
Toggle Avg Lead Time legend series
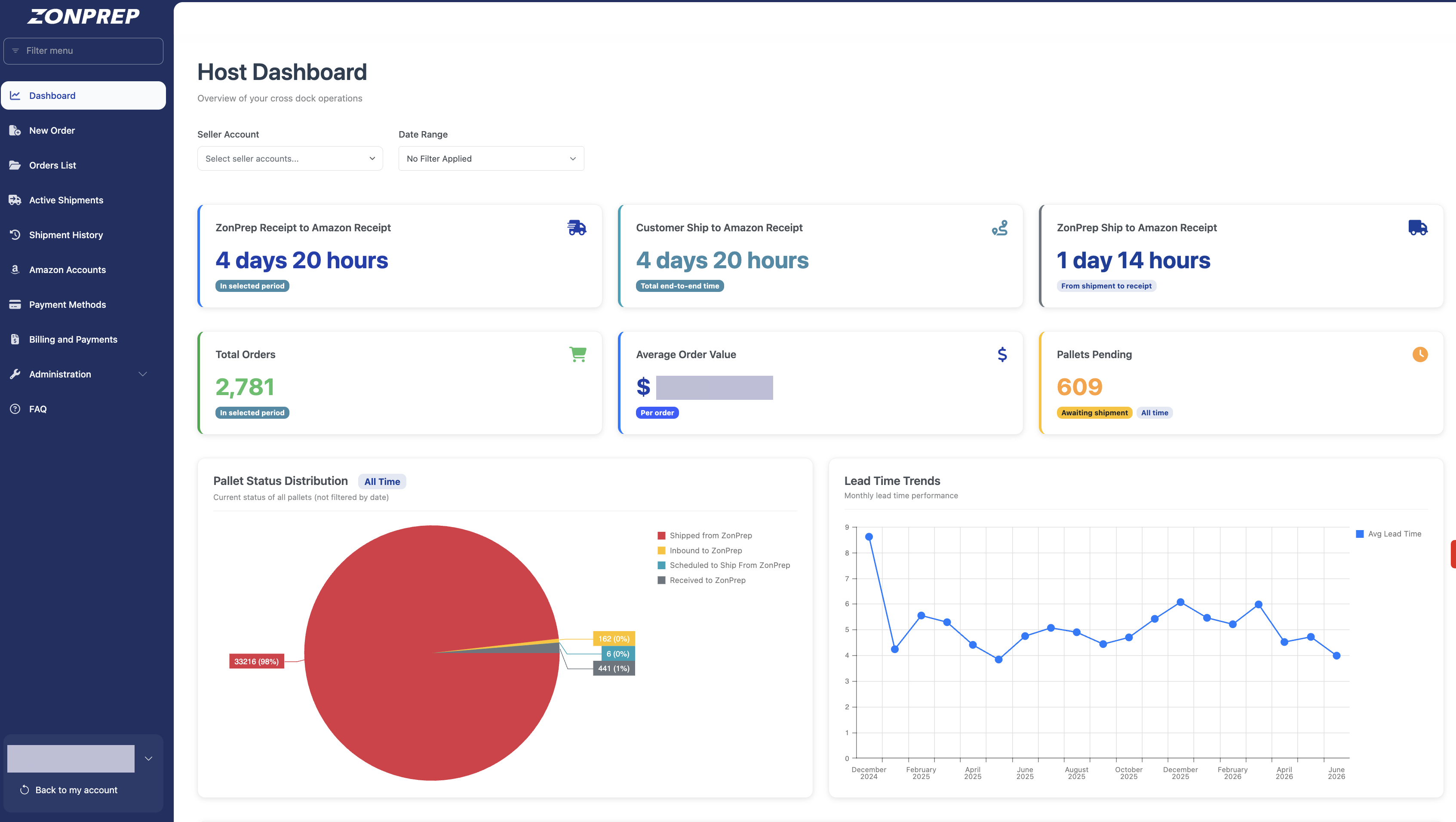point(1389,534)
